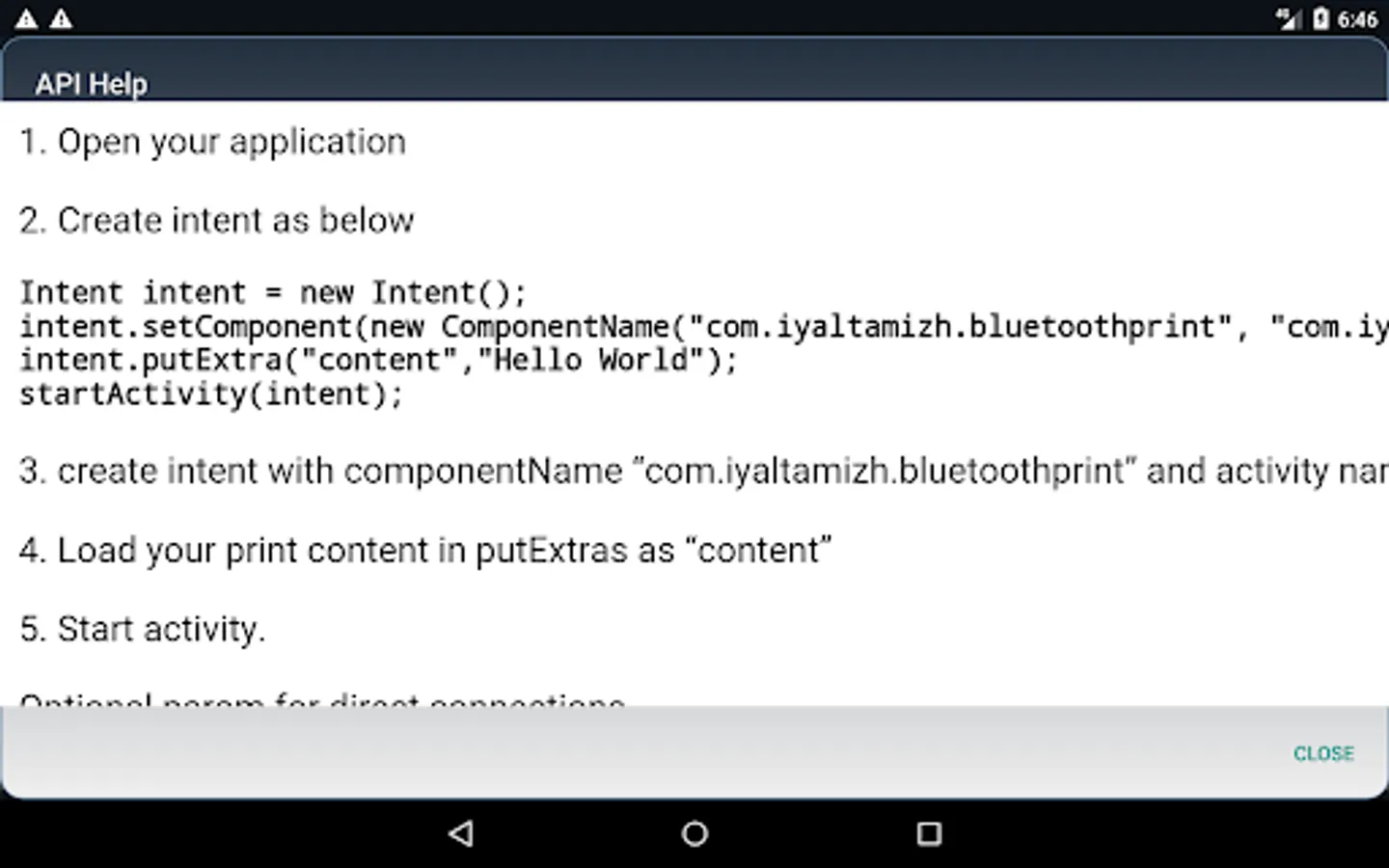Tap the text '4. Load your print content in putExtras'
The width and height of the screenshot is (1389, 868).
pos(425,551)
